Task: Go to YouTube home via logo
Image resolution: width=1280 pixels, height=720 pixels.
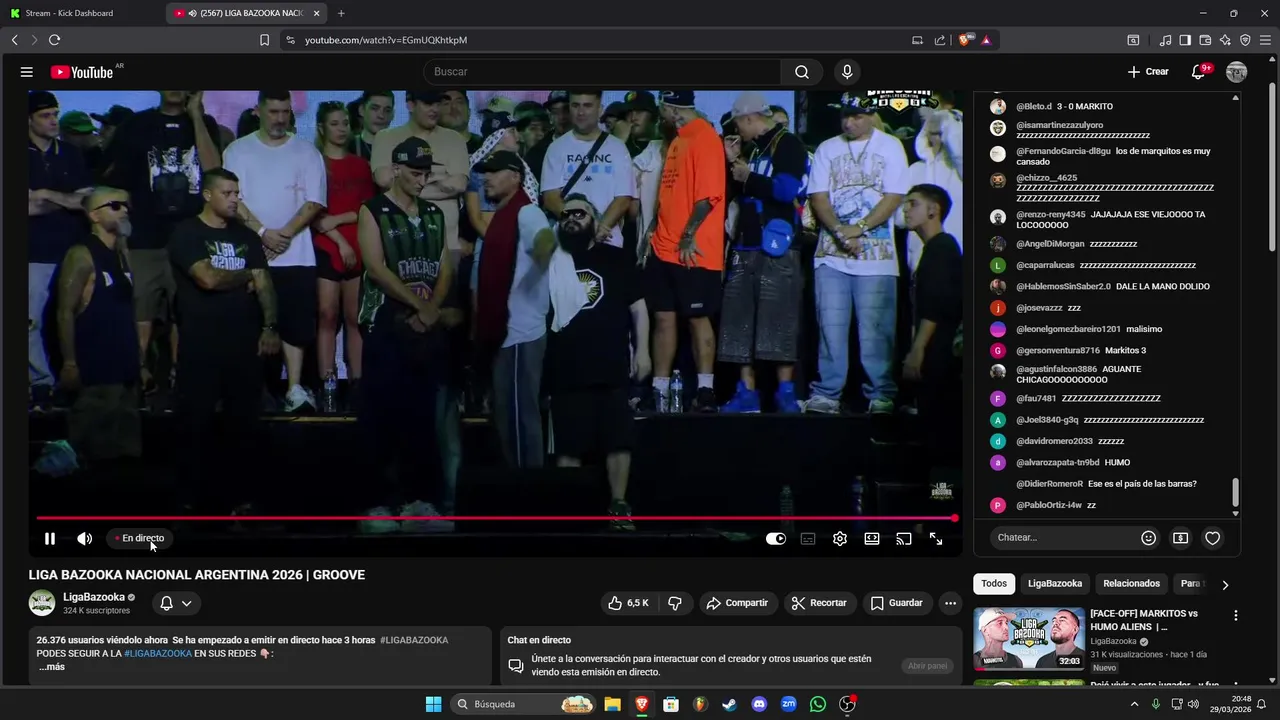Action: point(82,72)
